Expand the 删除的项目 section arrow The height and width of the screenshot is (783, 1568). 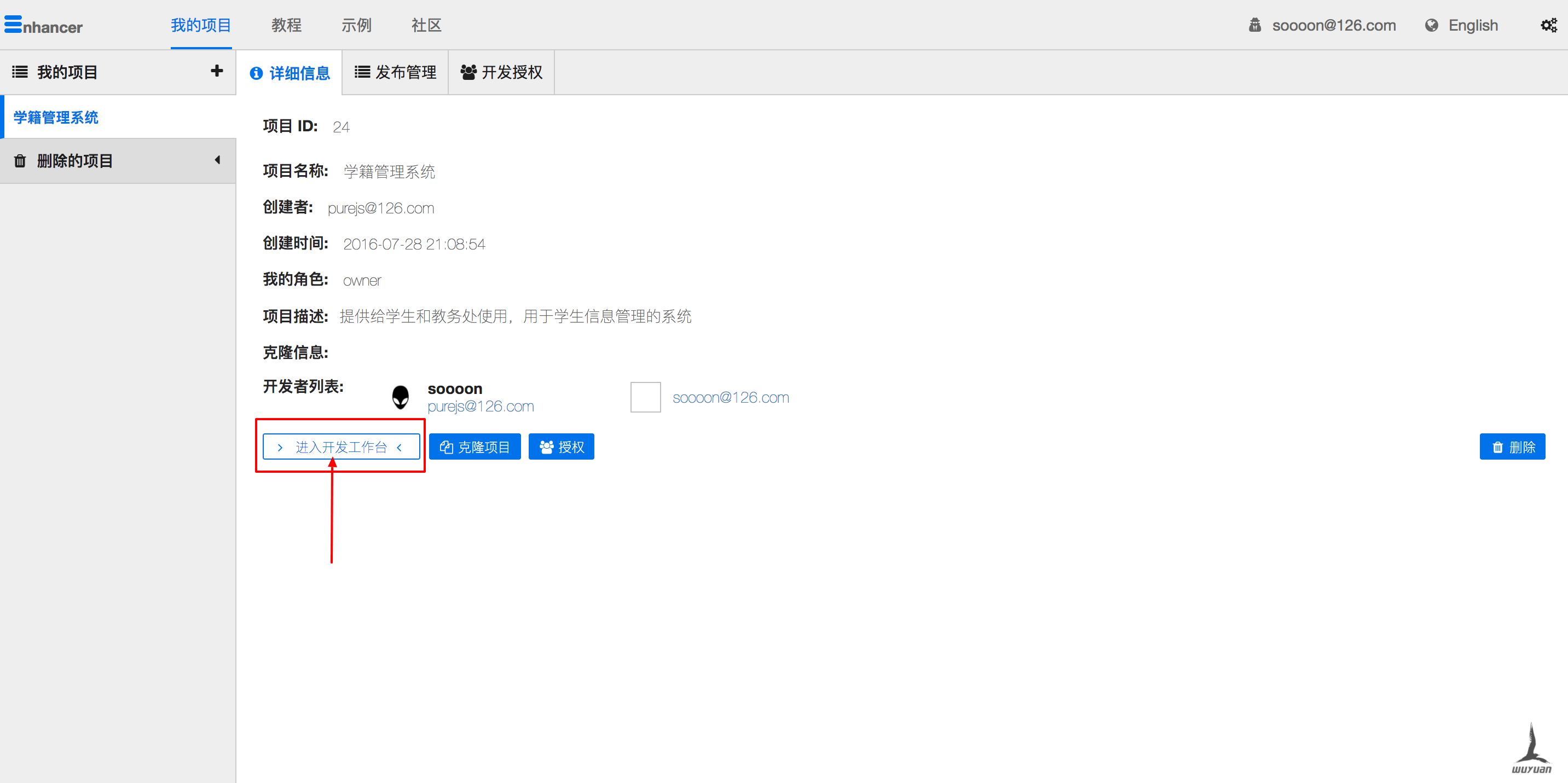click(x=217, y=160)
